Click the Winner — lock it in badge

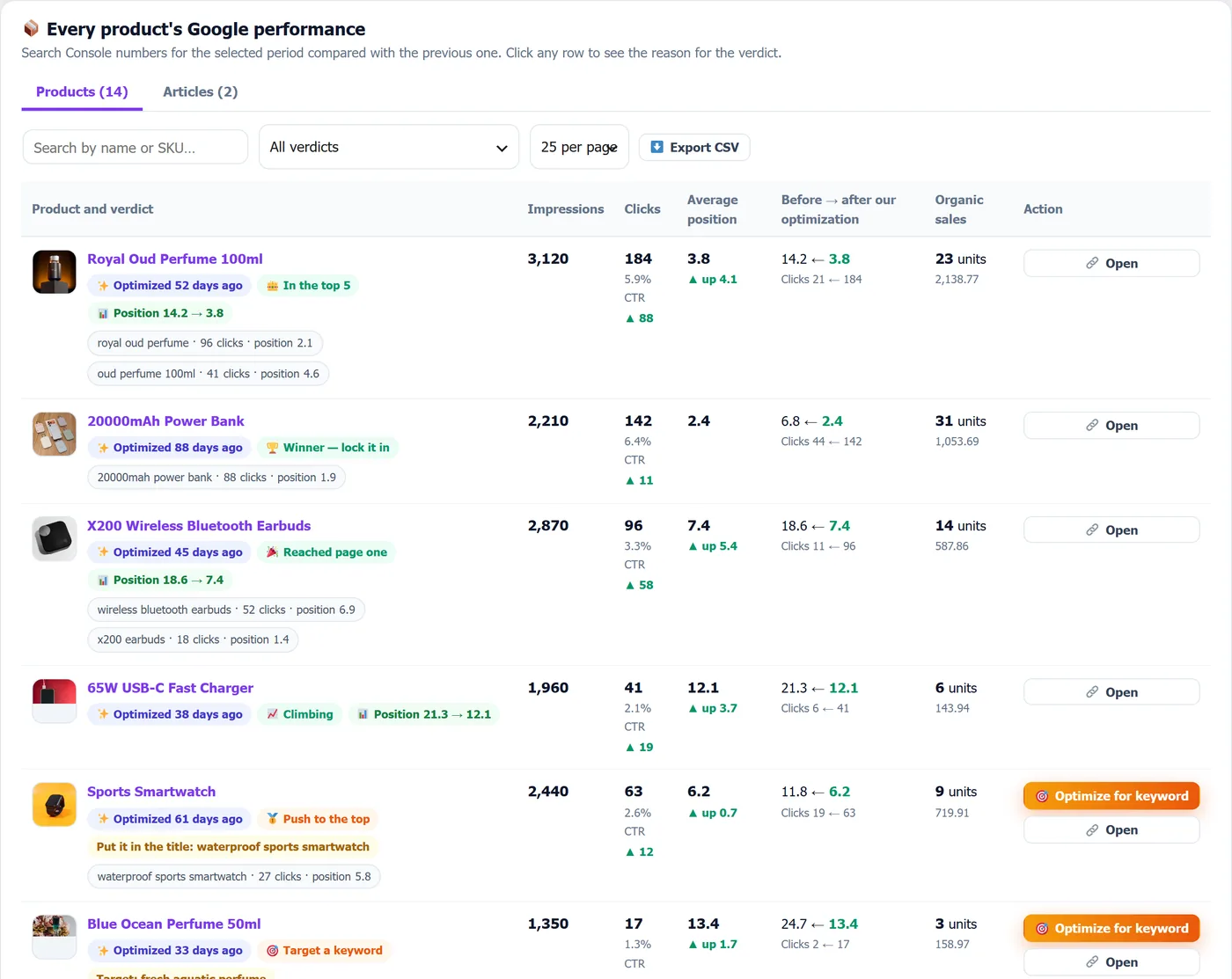(327, 448)
